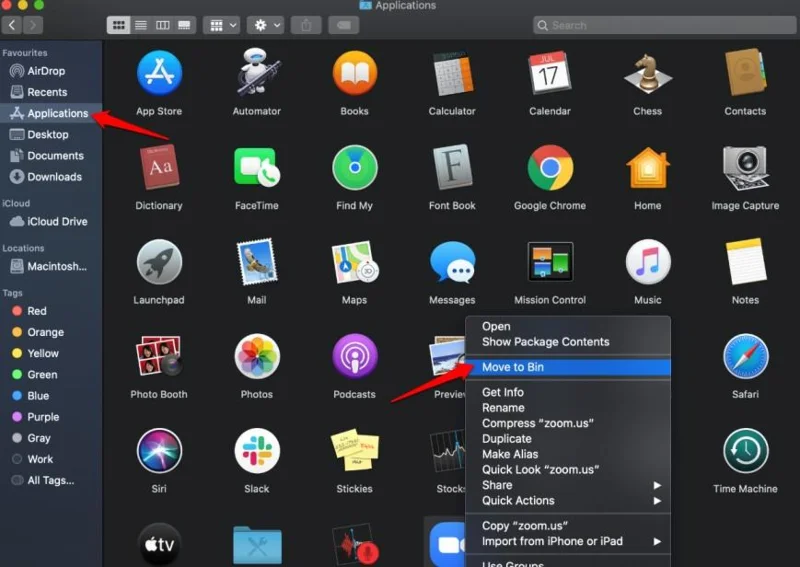
Task: Select the Calculator app icon
Action: [453, 73]
